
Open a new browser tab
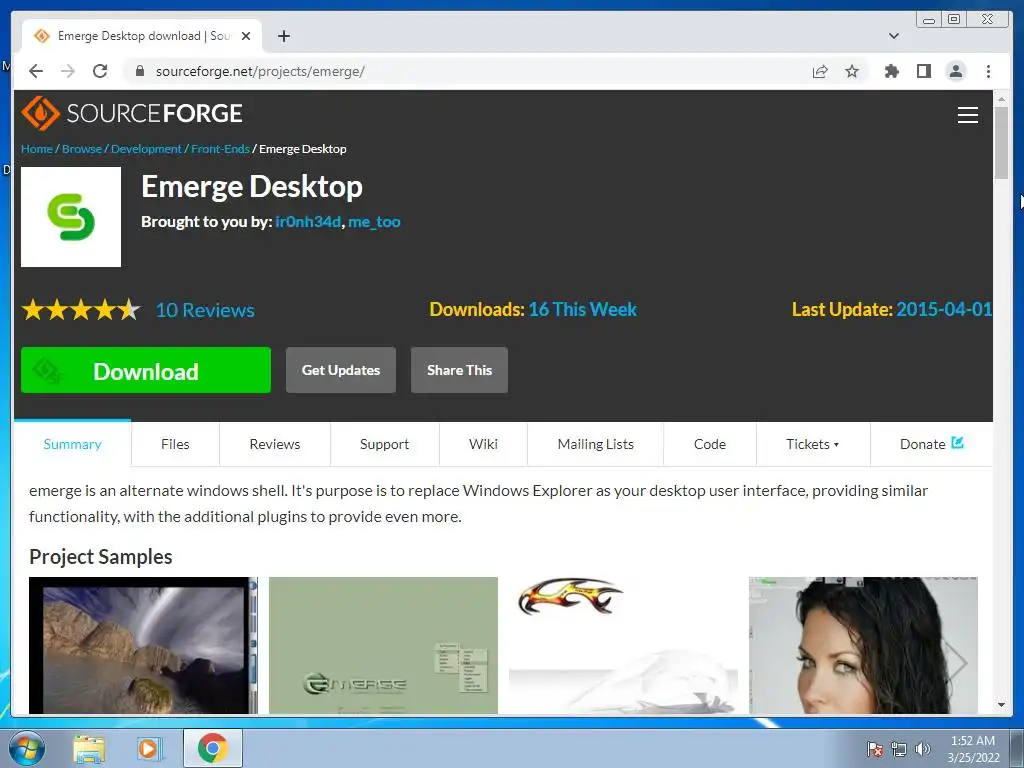283,36
